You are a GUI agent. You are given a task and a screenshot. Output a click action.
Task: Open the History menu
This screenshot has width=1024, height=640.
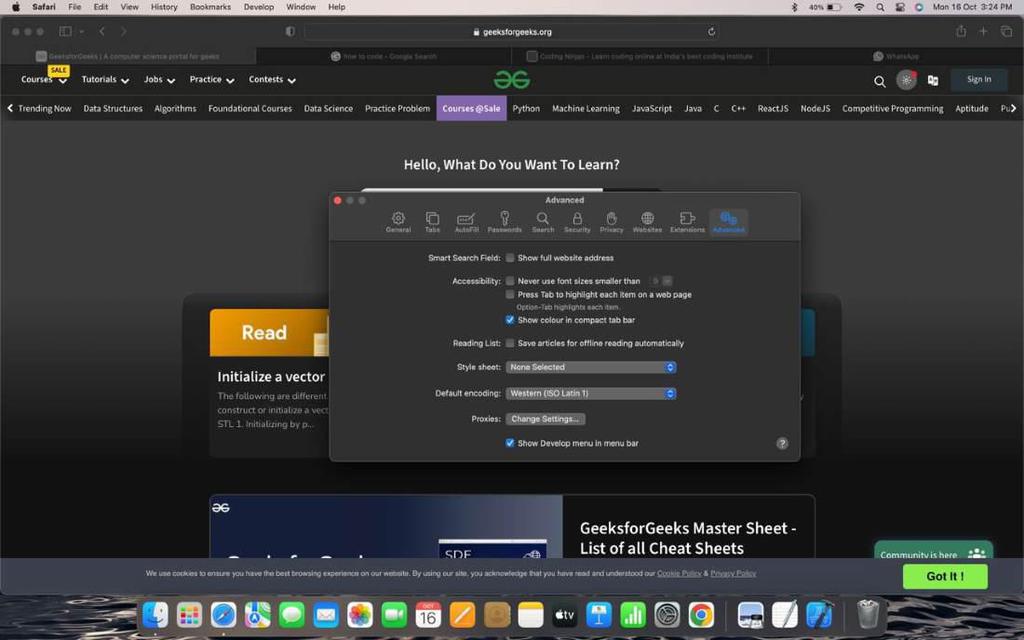[164, 7]
